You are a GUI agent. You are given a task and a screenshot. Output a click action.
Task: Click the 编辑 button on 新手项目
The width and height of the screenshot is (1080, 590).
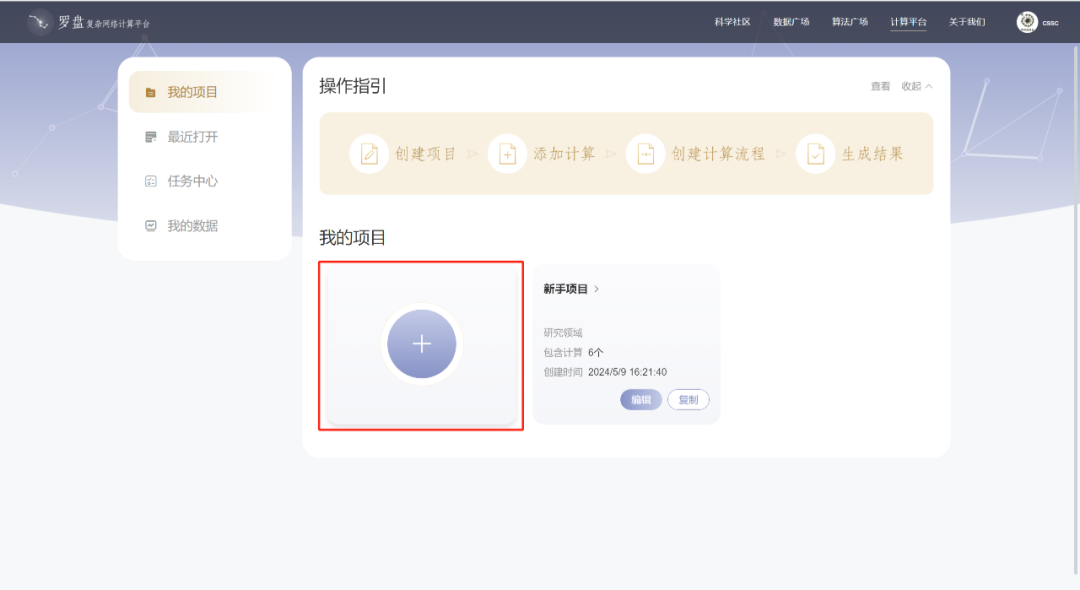pyautogui.click(x=641, y=399)
